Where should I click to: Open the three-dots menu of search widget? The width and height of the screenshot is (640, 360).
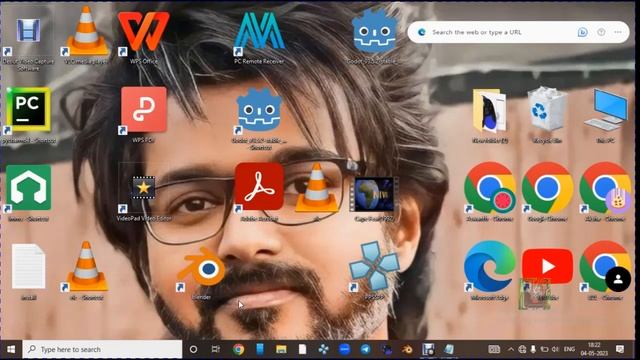[618, 32]
